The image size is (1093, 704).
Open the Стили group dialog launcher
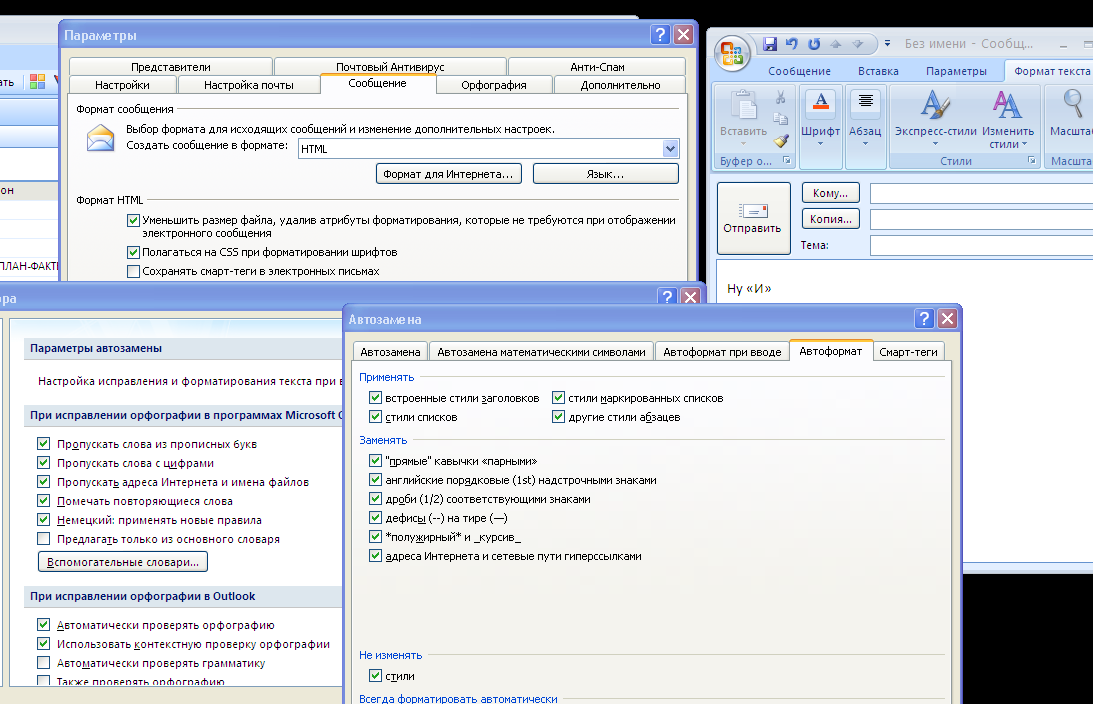[1033, 161]
